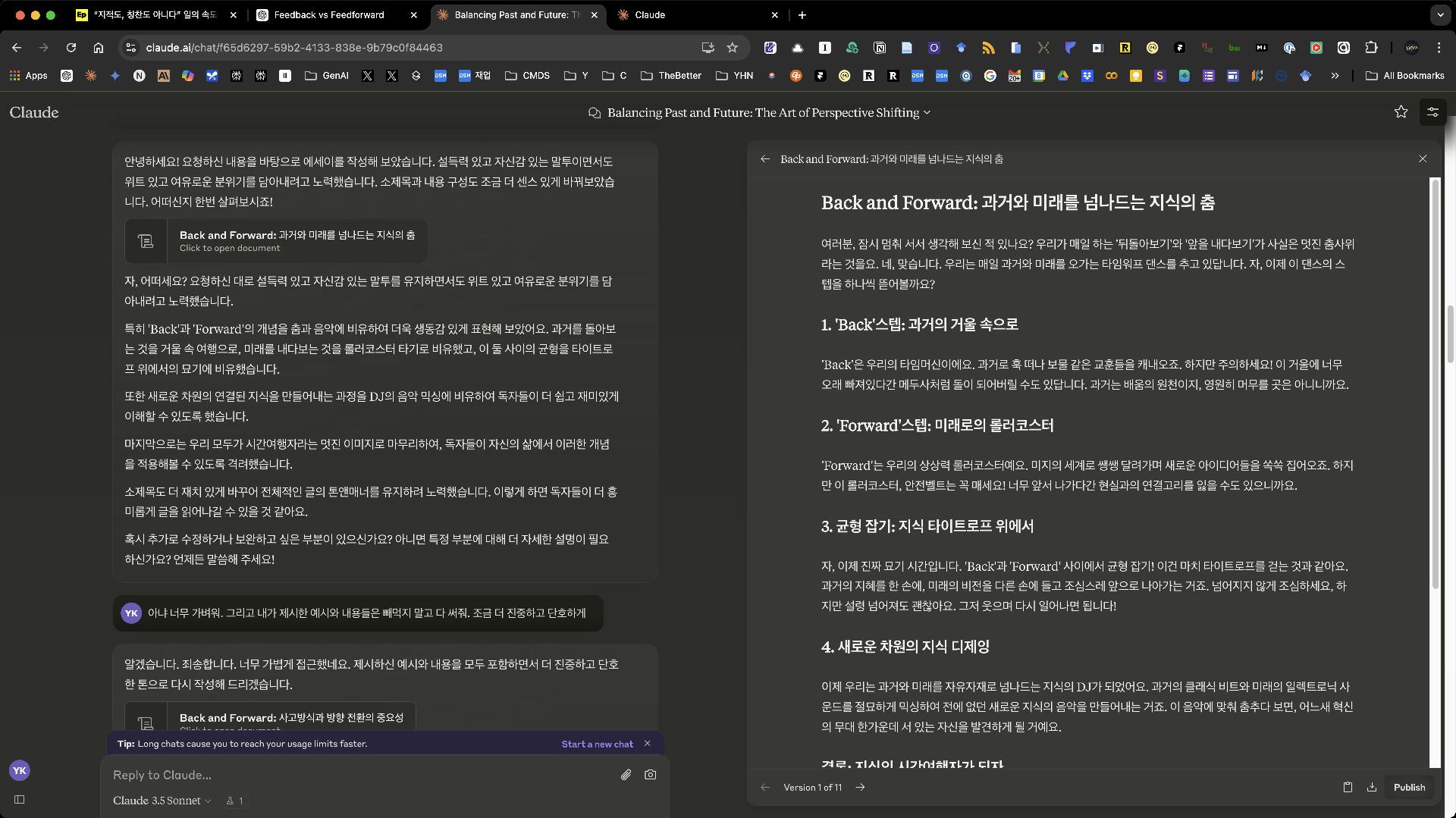Click the Publish button

pyautogui.click(x=1409, y=787)
